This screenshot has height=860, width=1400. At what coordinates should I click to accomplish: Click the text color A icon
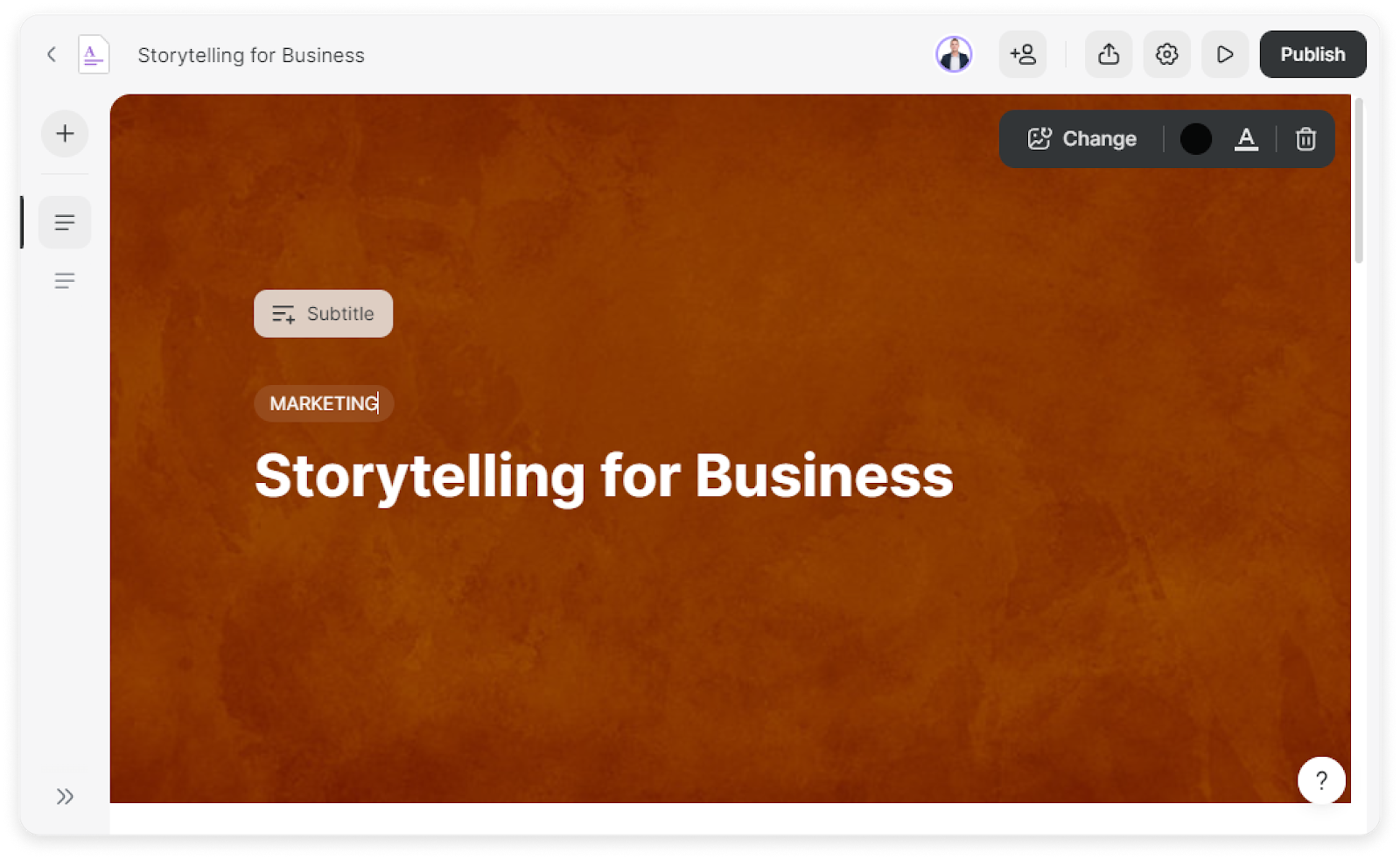point(1246,139)
